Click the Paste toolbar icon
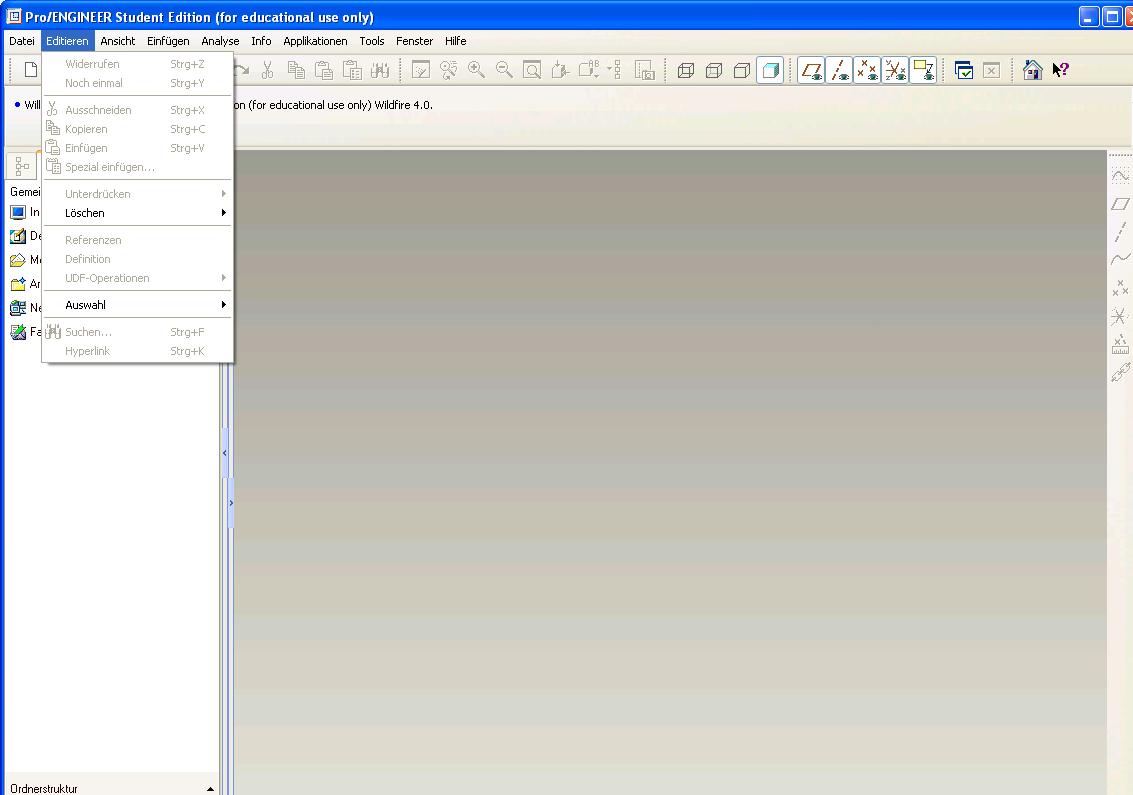 pyautogui.click(x=324, y=70)
